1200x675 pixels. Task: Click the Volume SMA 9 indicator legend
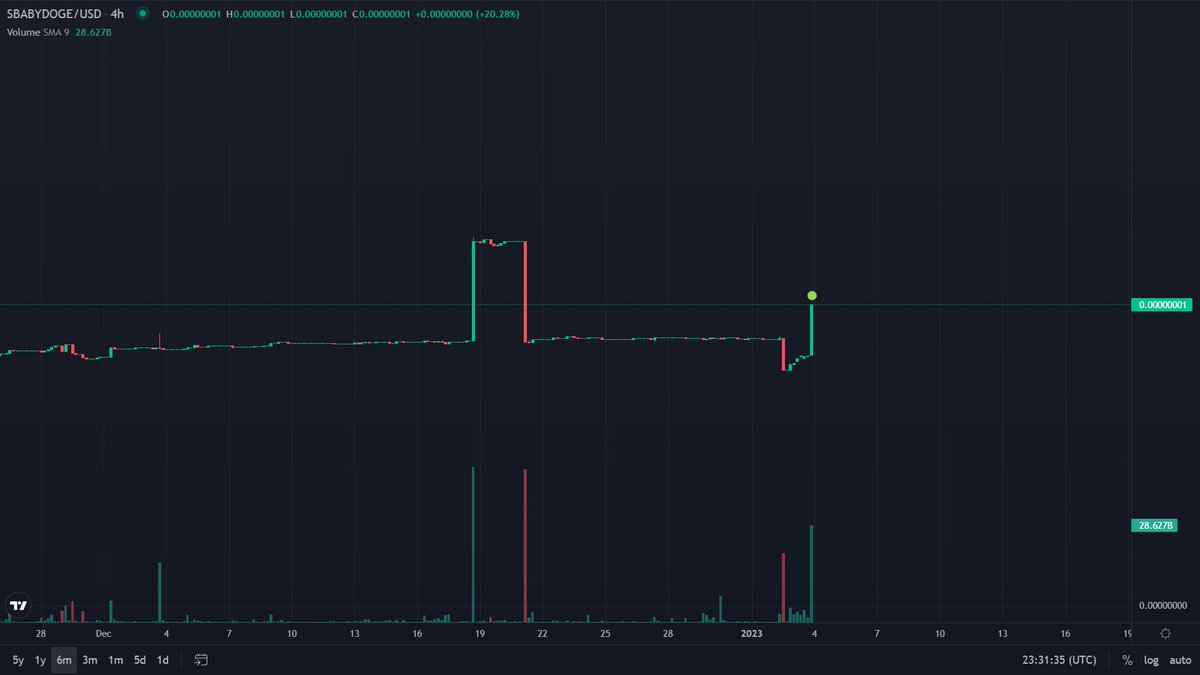[38, 32]
